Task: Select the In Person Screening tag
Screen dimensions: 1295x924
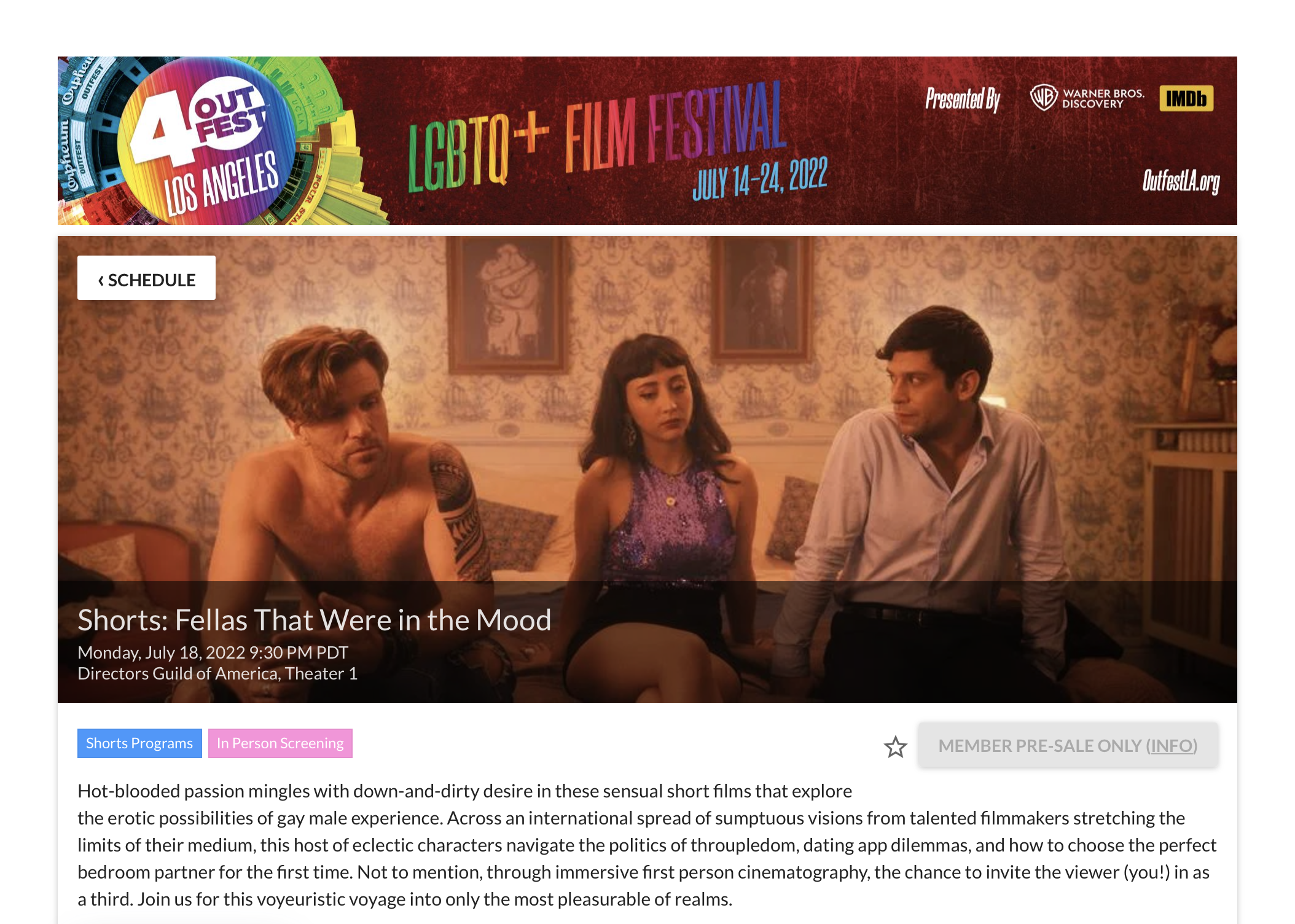Action: pos(280,743)
